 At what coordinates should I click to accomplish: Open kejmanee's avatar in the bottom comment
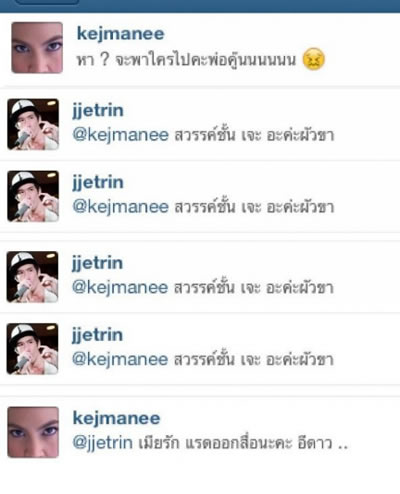point(33,432)
